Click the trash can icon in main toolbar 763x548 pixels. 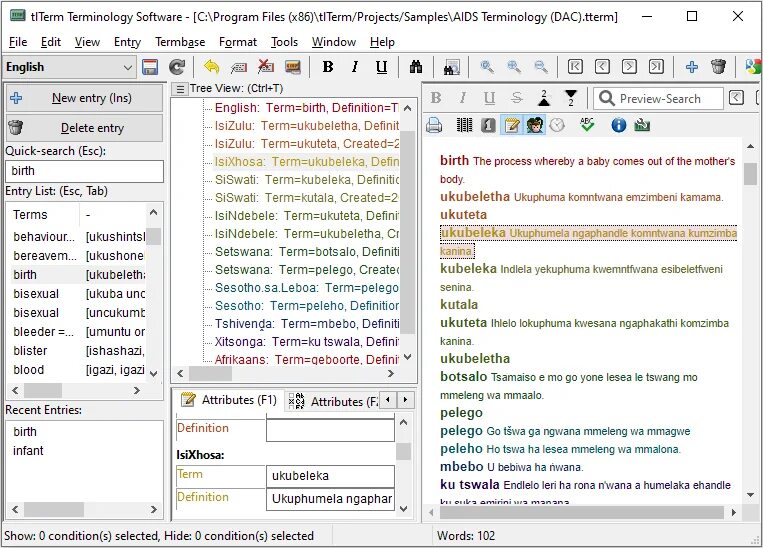coord(718,67)
